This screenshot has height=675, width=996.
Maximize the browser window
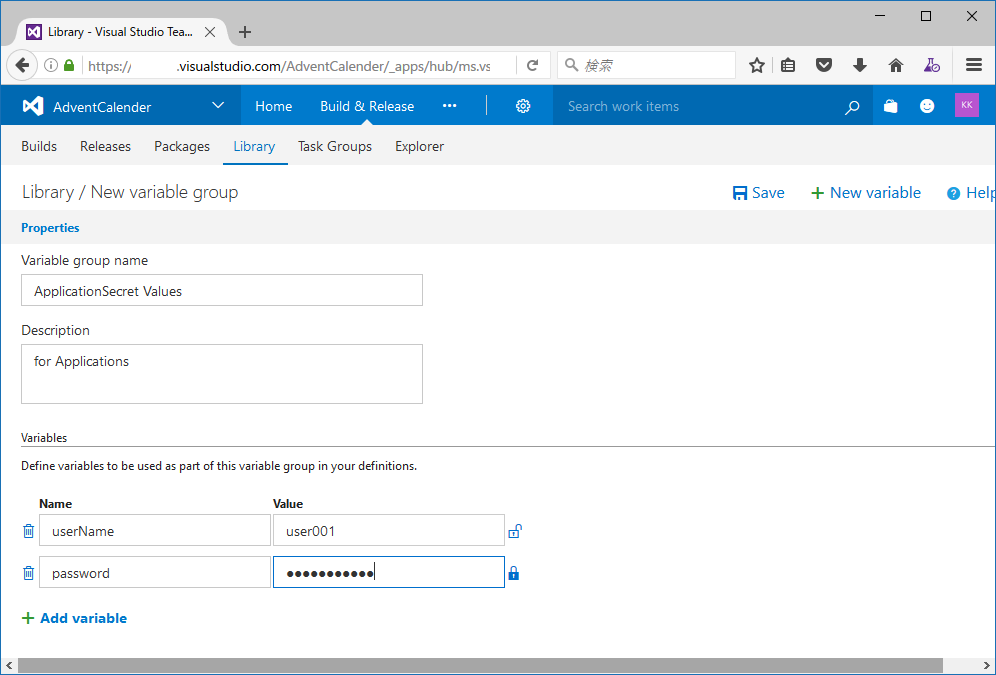[x=925, y=16]
